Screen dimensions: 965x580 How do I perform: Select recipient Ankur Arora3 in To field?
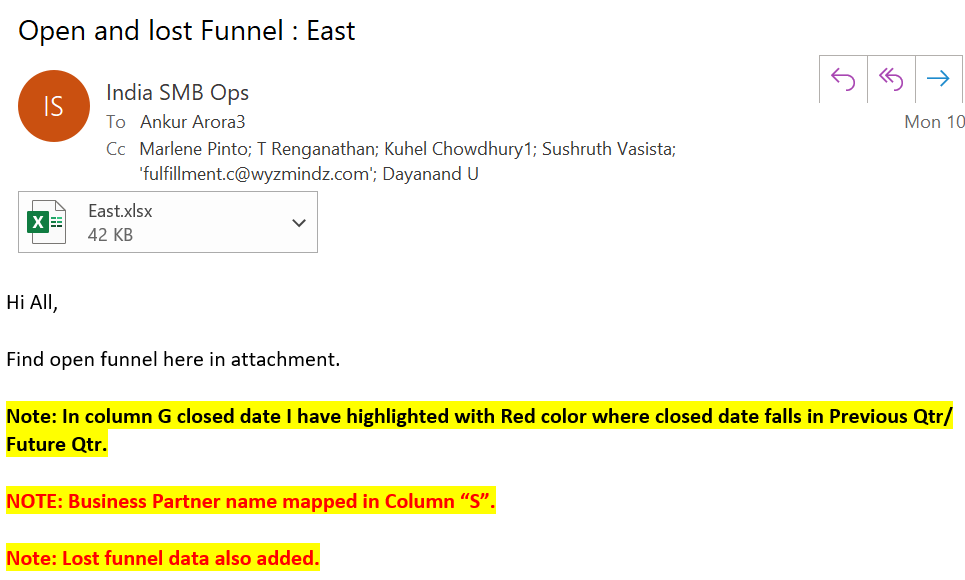tap(192, 122)
